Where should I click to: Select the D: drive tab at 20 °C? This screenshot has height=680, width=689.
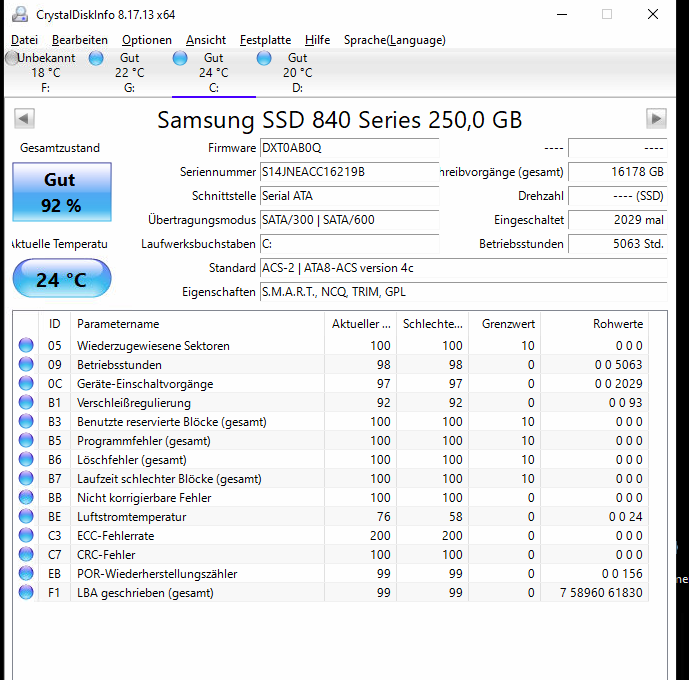[x=297, y=73]
